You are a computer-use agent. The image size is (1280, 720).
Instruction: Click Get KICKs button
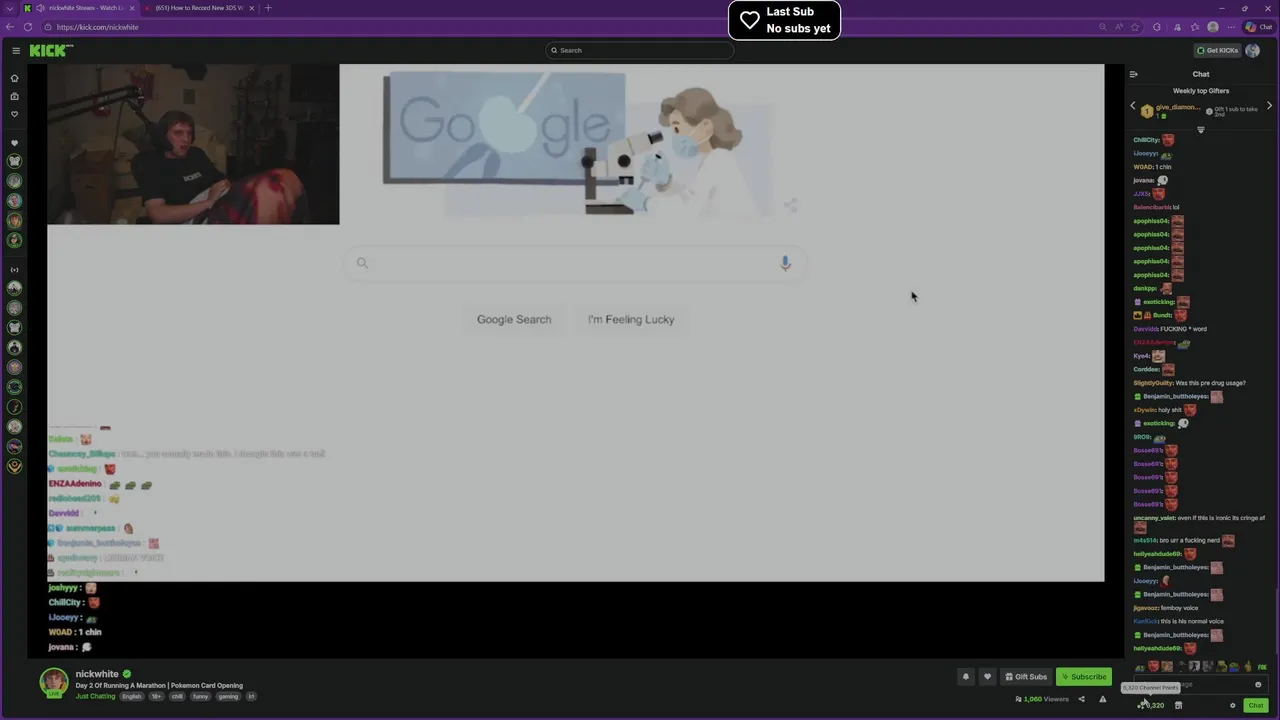(1217, 50)
